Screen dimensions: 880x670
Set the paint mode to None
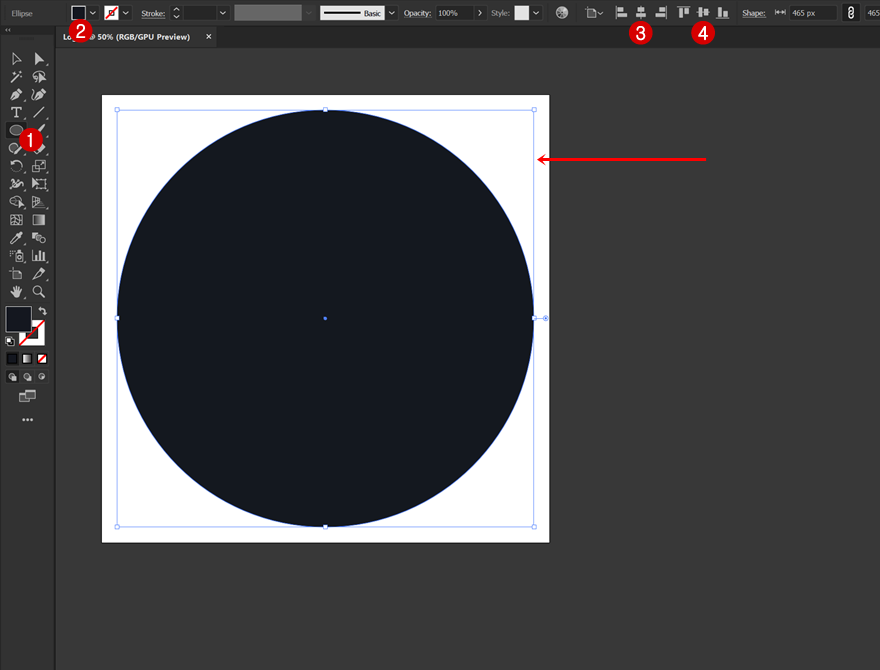[x=42, y=358]
